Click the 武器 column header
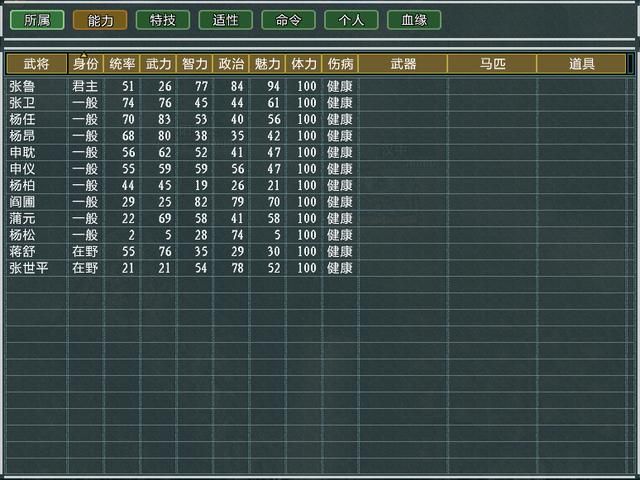Viewport: 640px width, 480px height. [x=403, y=64]
